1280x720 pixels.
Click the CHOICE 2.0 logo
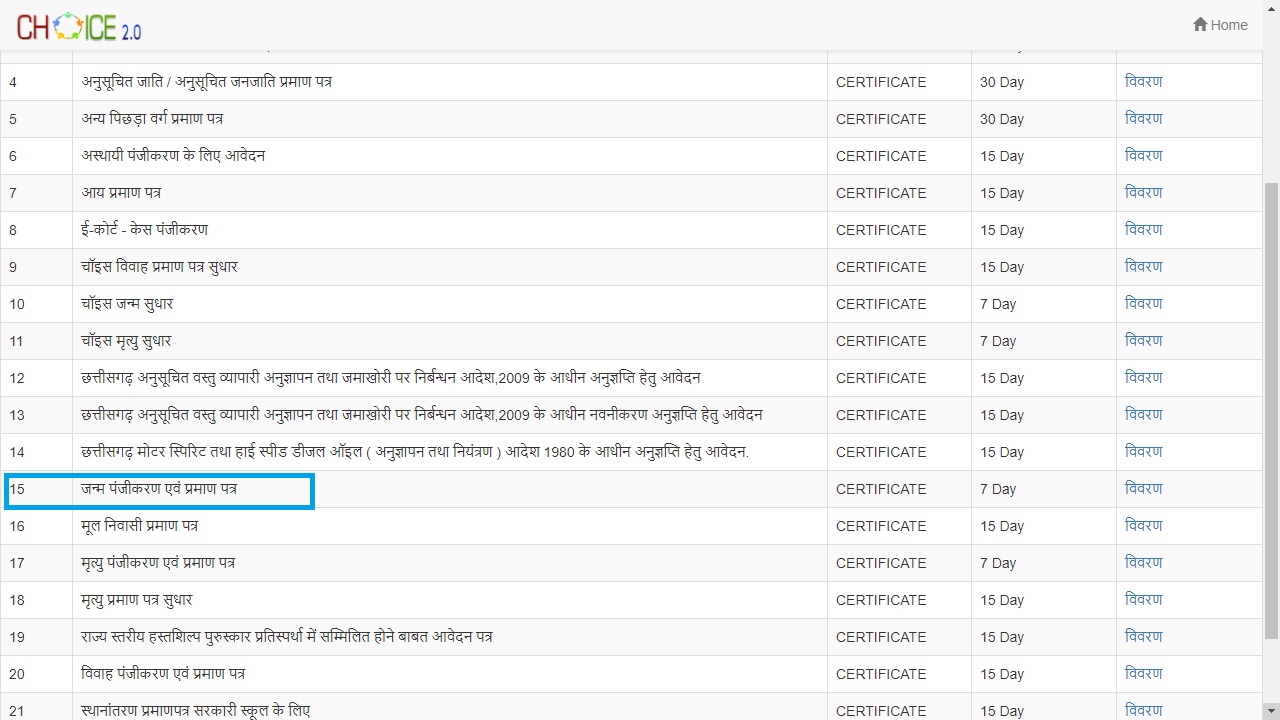click(x=79, y=27)
